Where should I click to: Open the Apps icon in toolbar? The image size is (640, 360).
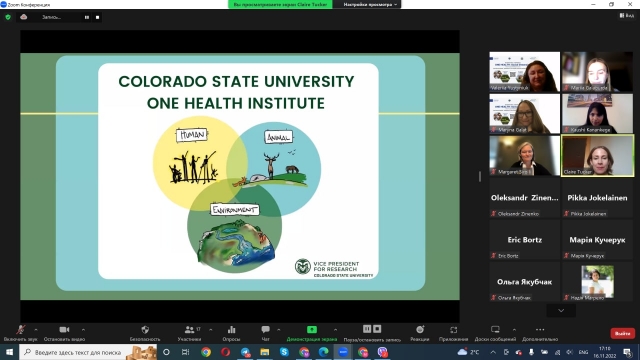coord(453,329)
